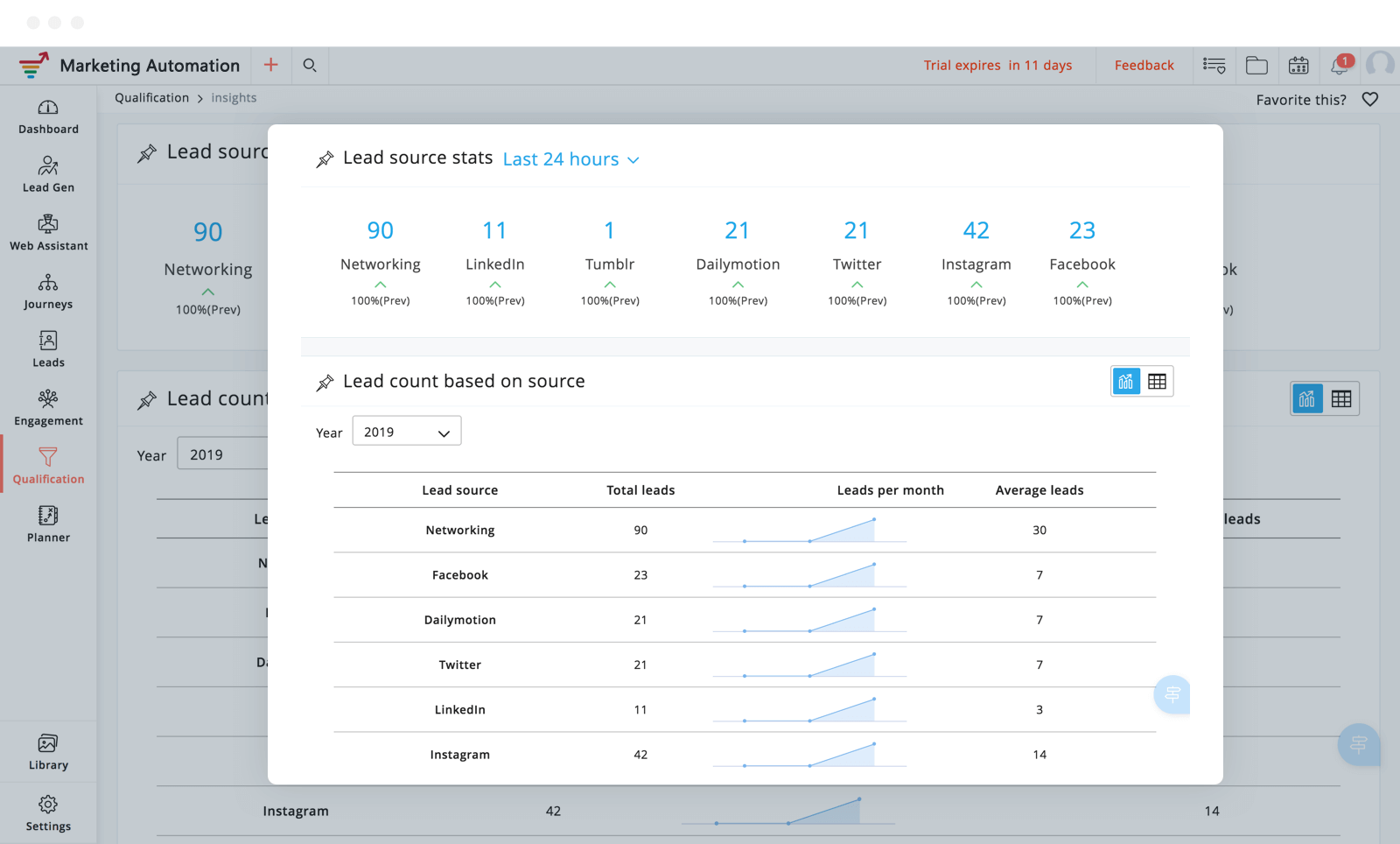Click the Feedback link
This screenshot has width=1400, height=844.
(x=1144, y=66)
